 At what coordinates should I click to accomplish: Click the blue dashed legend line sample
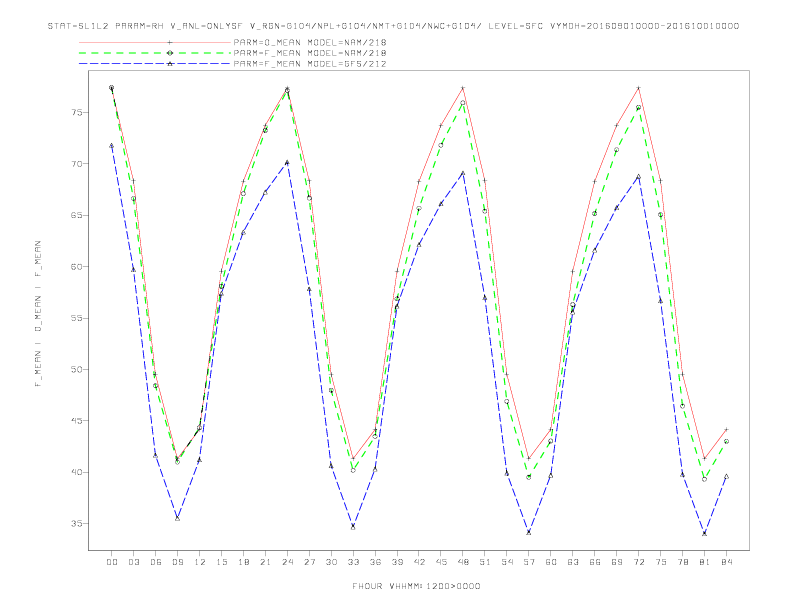click(x=155, y=64)
